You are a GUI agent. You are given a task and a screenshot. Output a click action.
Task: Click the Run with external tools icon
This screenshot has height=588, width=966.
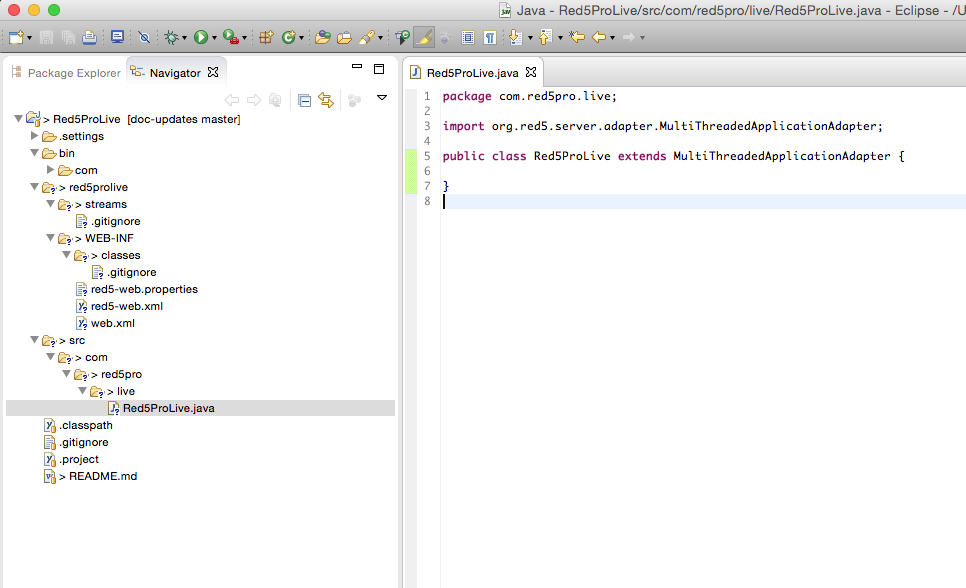(230, 38)
